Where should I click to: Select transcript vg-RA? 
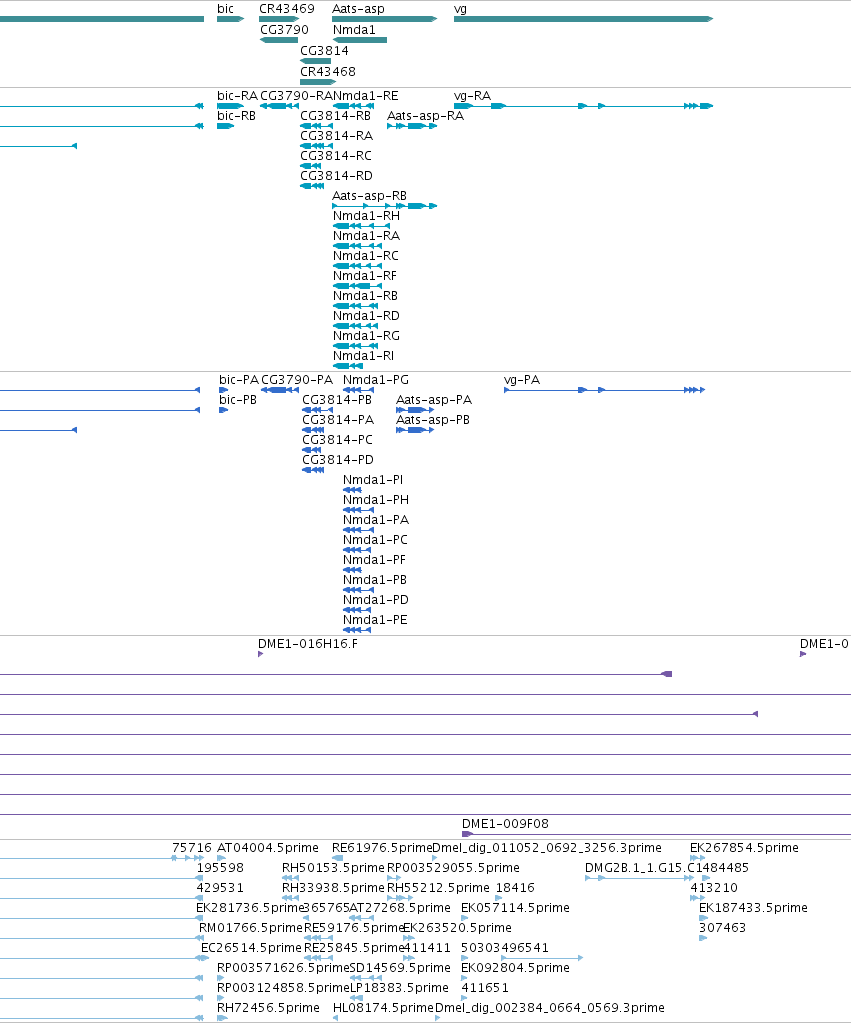pyautogui.click(x=583, y=106)
